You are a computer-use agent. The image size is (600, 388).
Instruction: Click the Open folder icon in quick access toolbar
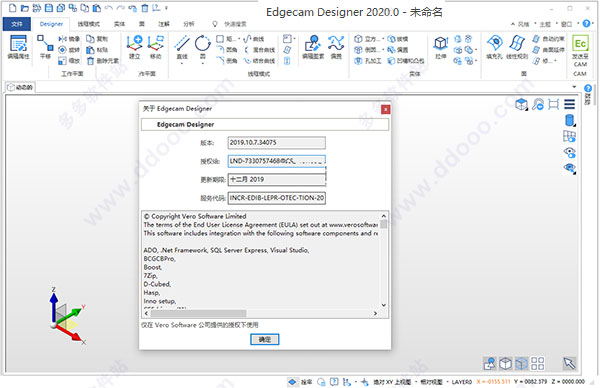tap(25, 8)
